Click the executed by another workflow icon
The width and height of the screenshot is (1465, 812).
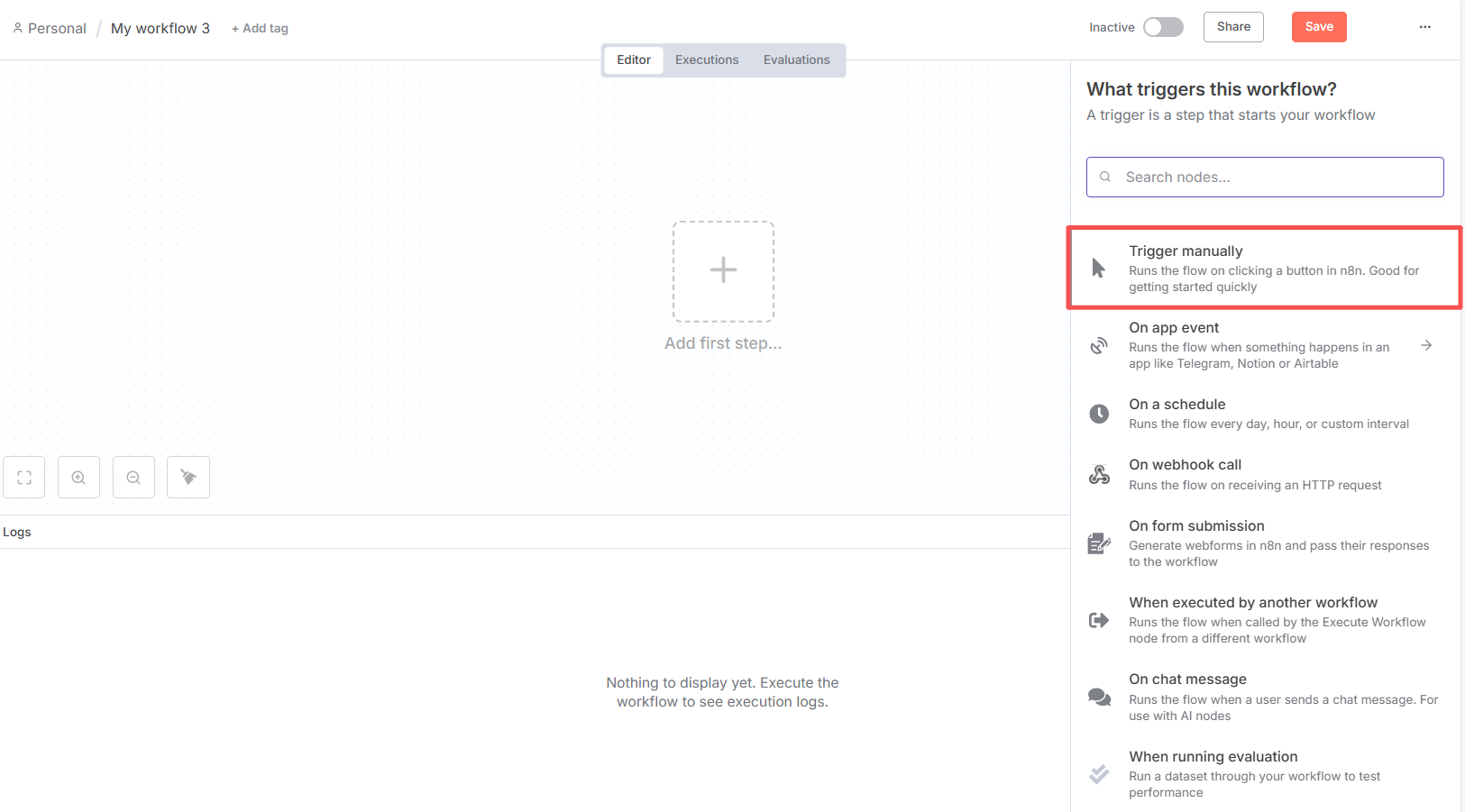coord(1099,620)
